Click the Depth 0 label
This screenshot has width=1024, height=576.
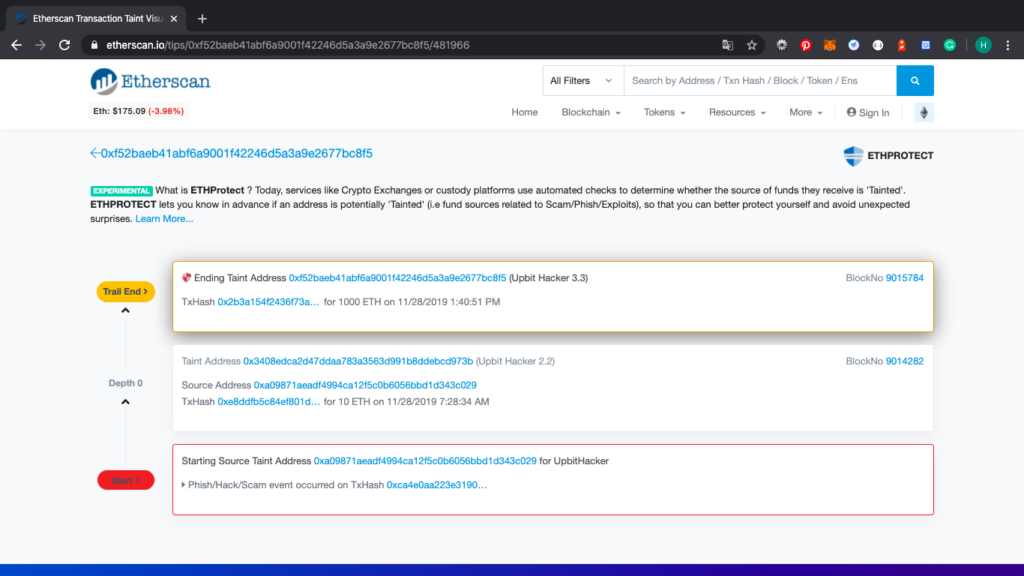click(125, 383)
